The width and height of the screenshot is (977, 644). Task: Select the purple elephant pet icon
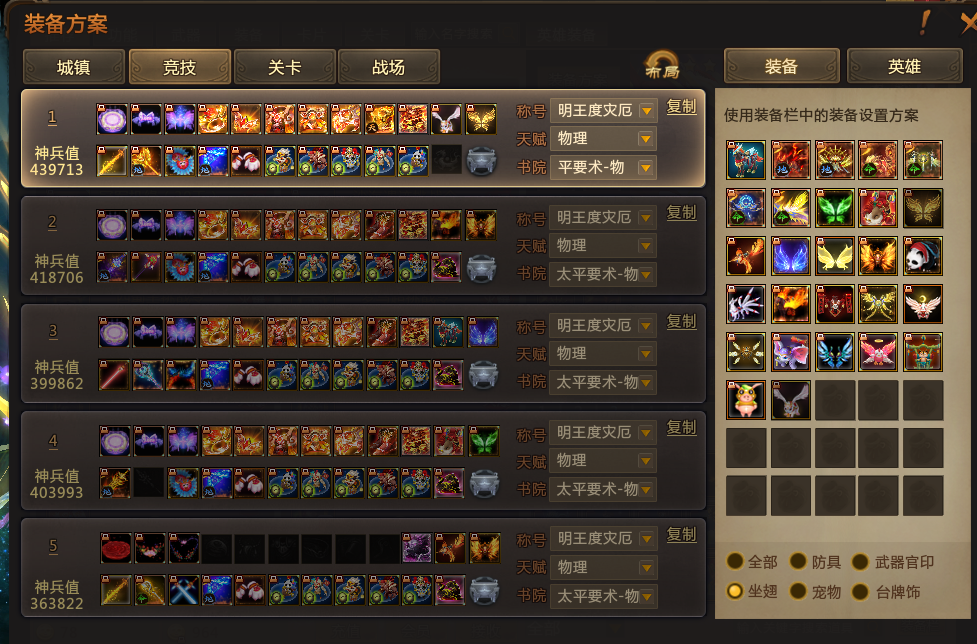click(790, 352)
